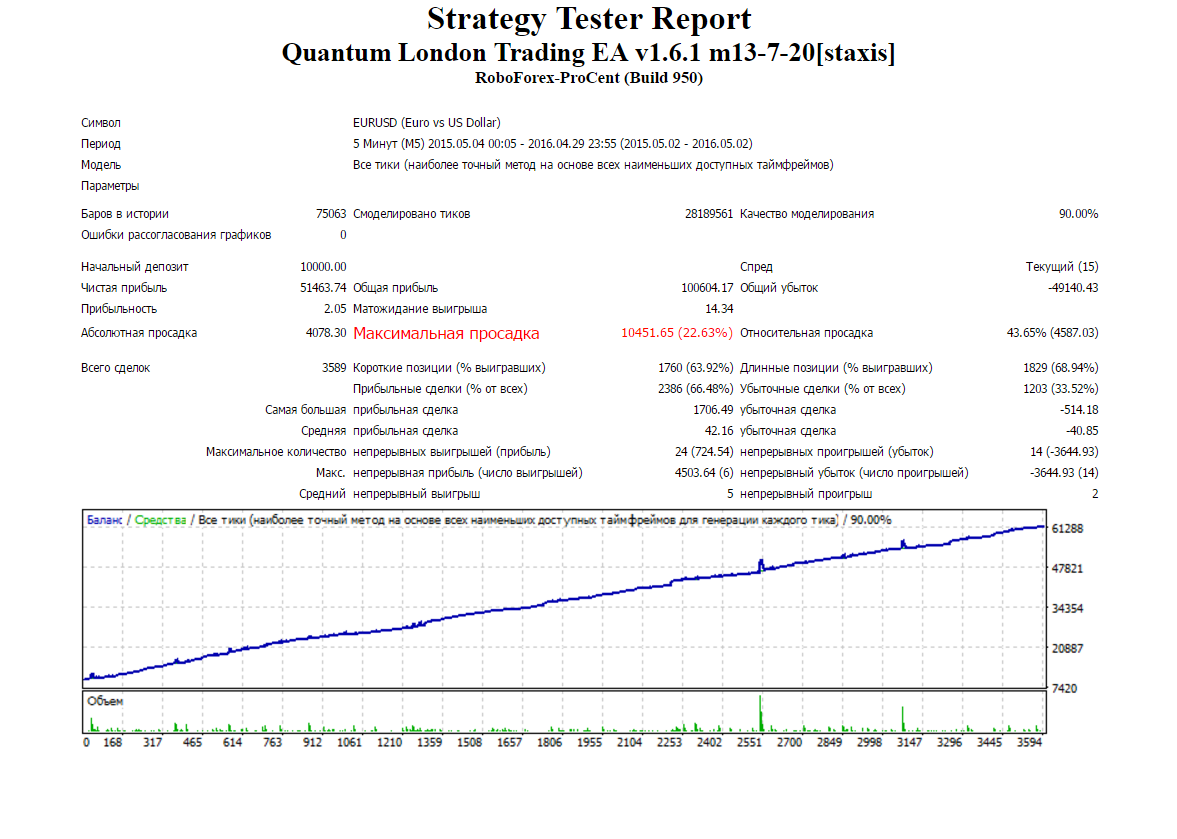Select expected payoff value 14.34
1177x839 pixels.
(719, 309)
